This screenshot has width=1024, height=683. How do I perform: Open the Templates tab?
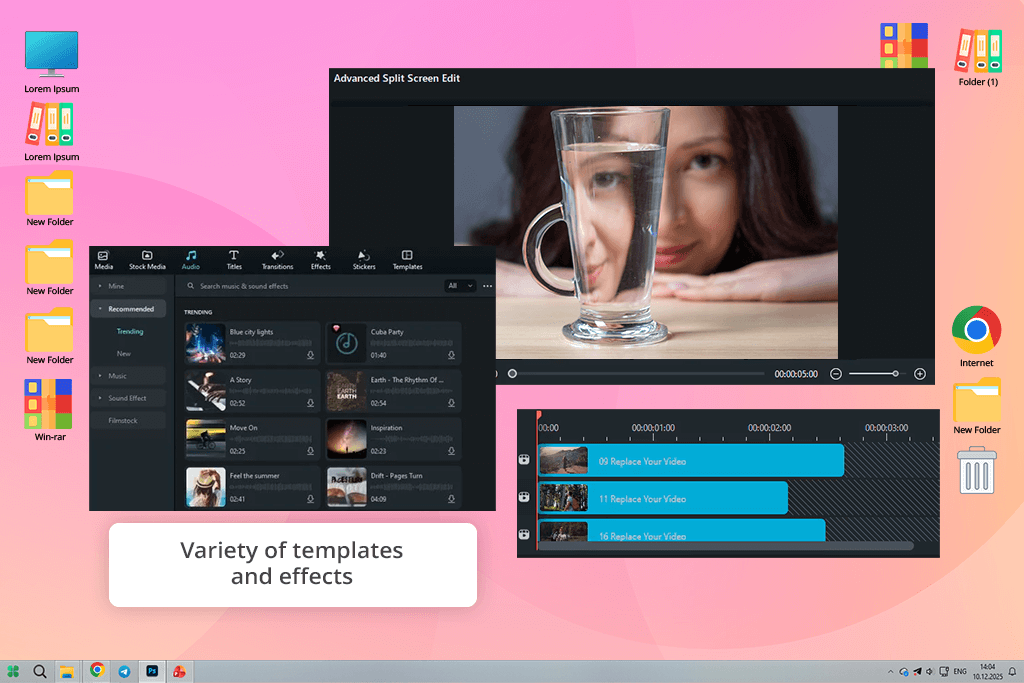pos(408,260)
